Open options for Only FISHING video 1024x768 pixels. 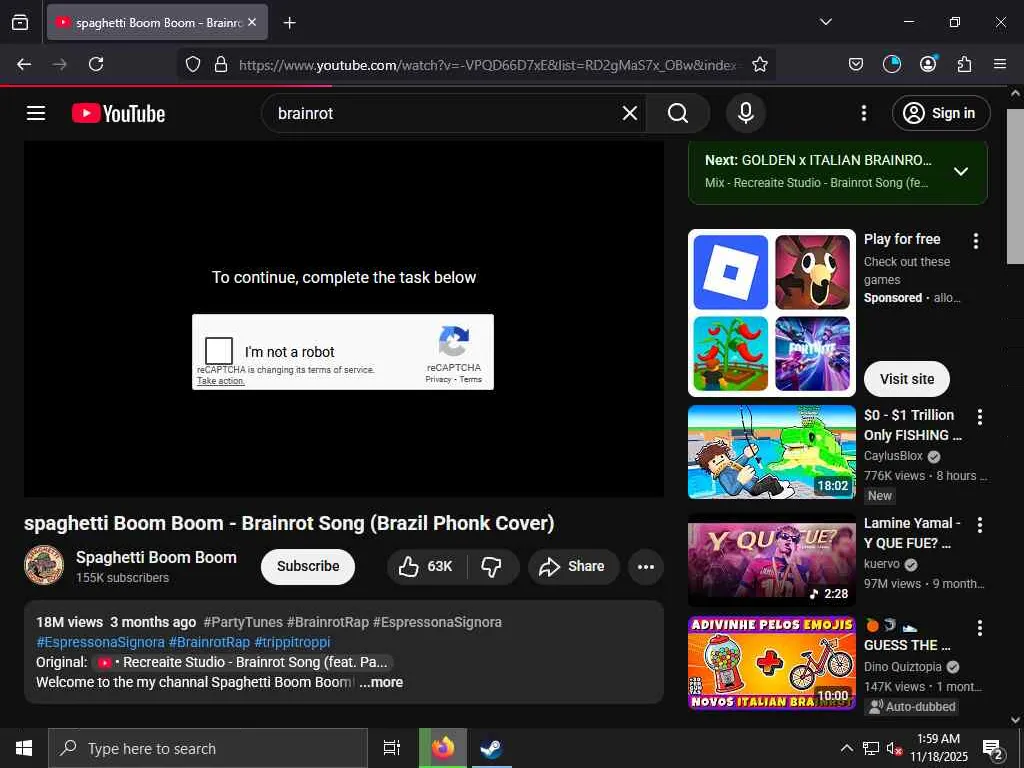[980, 417]
